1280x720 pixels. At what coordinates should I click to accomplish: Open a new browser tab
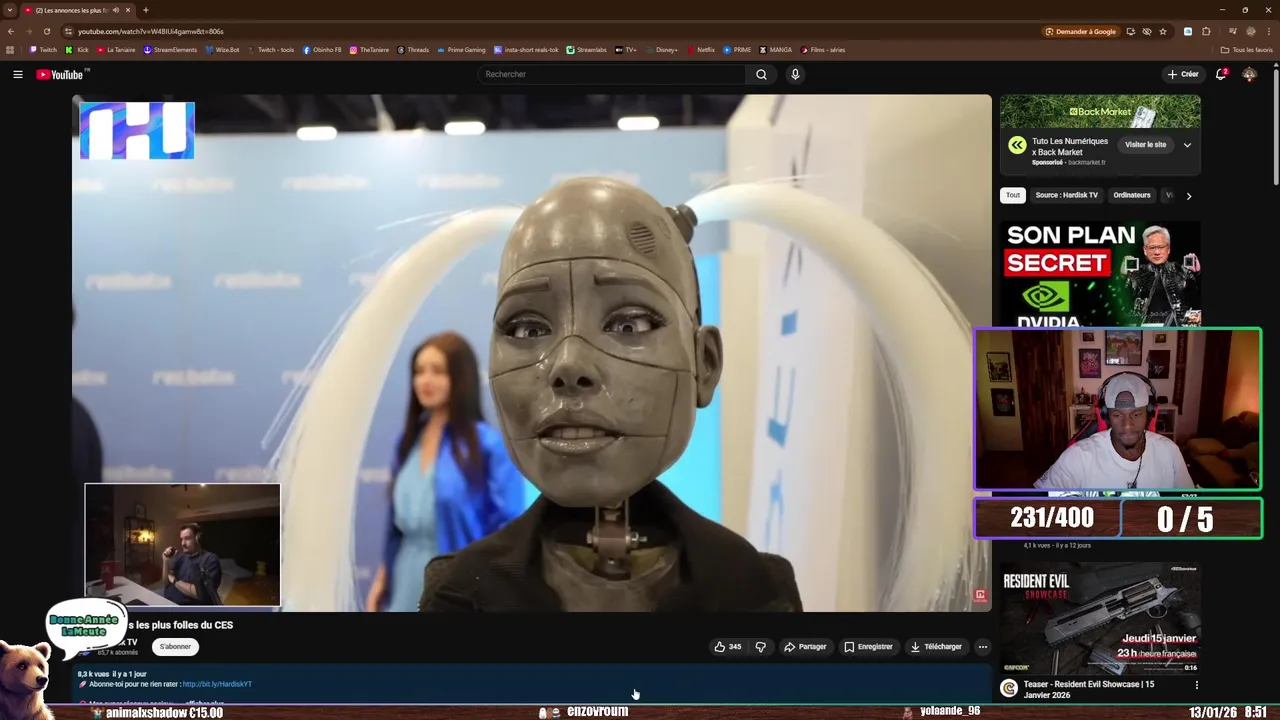pos(145,10)
